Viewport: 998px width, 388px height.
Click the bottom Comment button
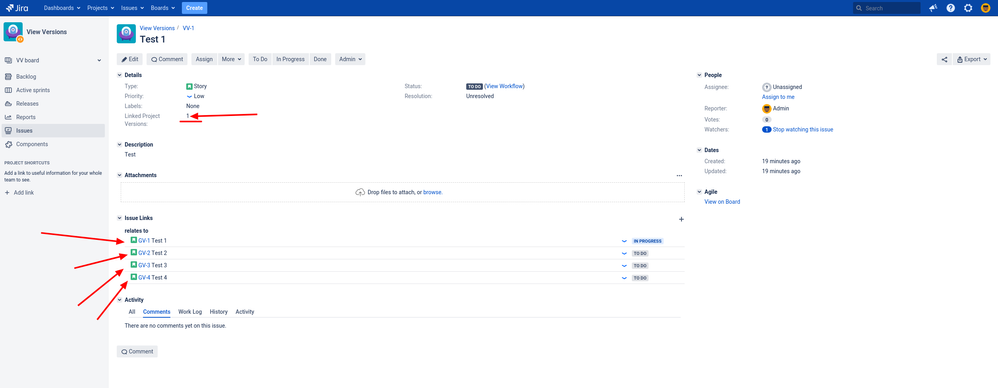tap(137, 351)
